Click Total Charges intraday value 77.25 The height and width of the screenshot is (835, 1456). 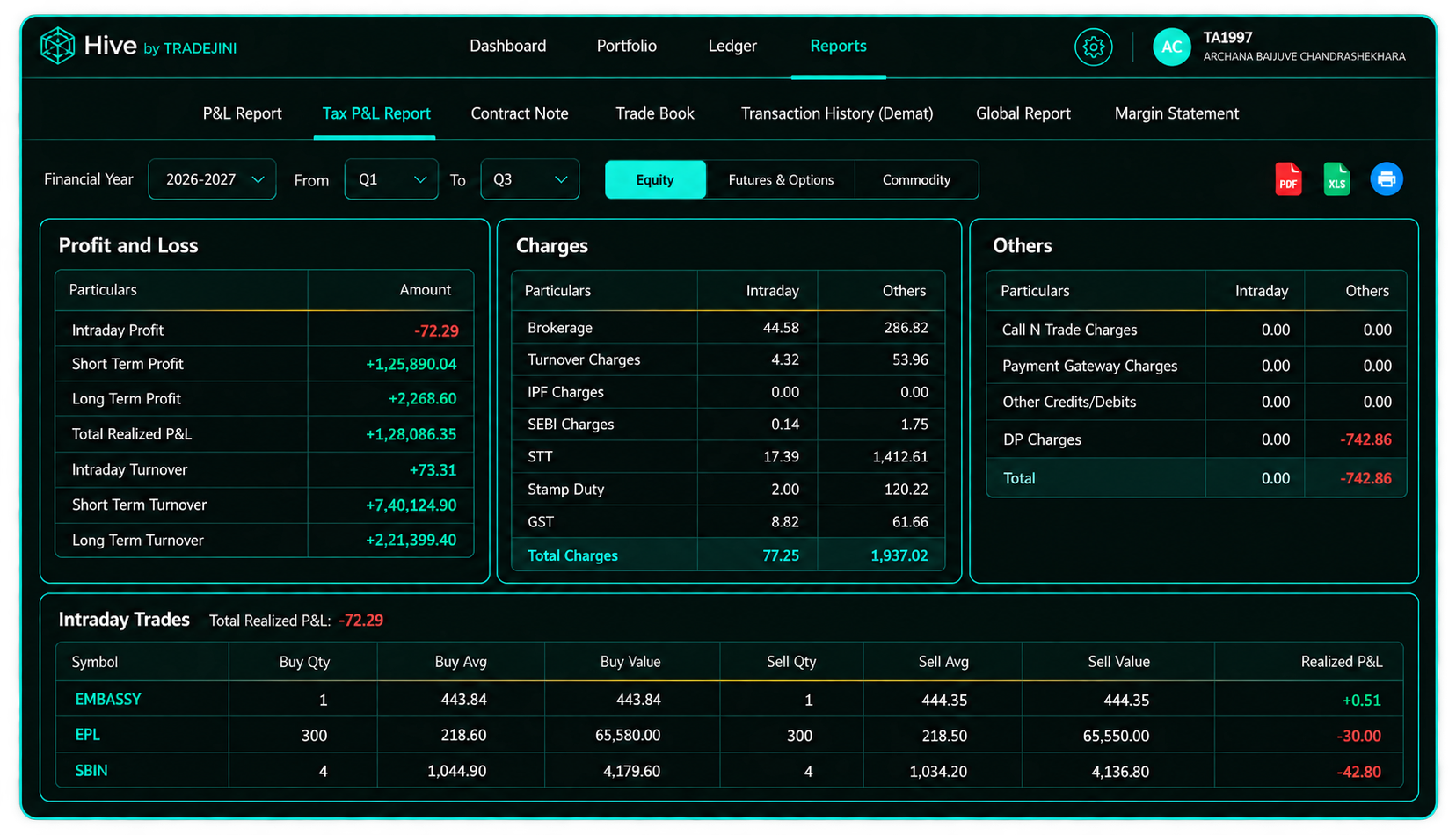(x=781, y=555)
